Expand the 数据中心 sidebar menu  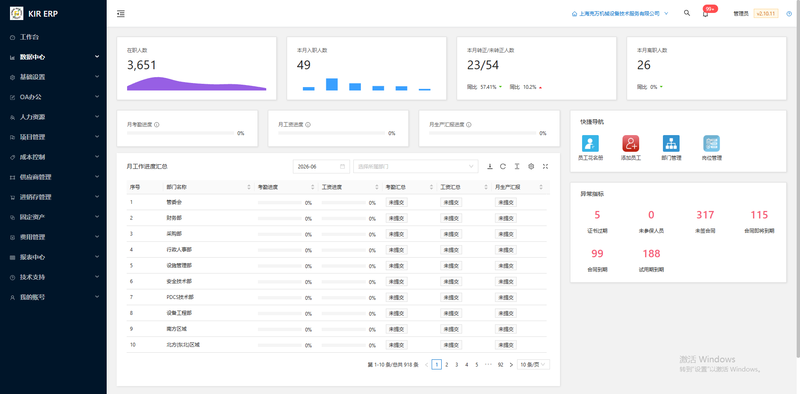click(x=54, y=57)
